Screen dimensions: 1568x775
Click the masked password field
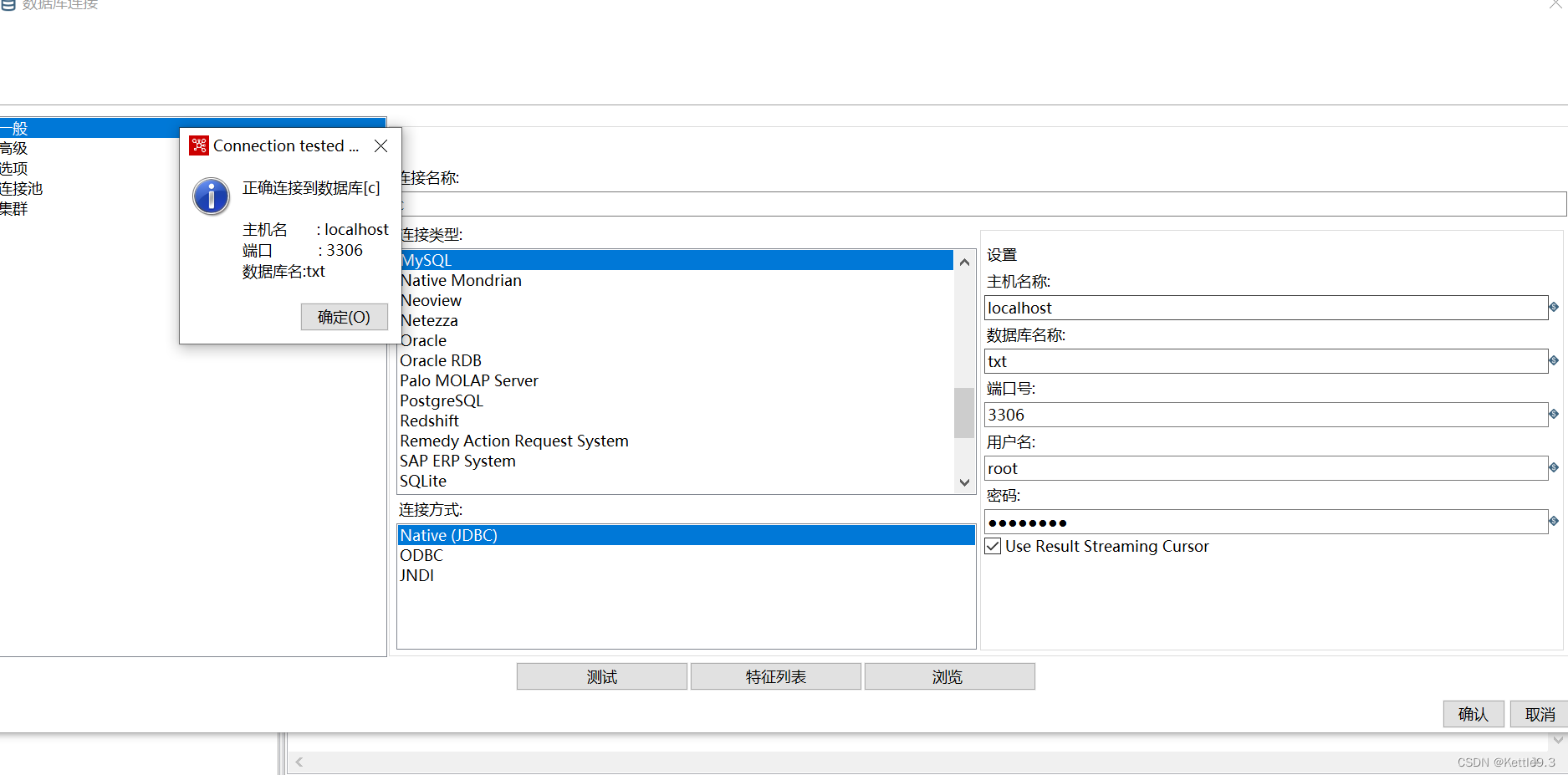pos(1266,522)
